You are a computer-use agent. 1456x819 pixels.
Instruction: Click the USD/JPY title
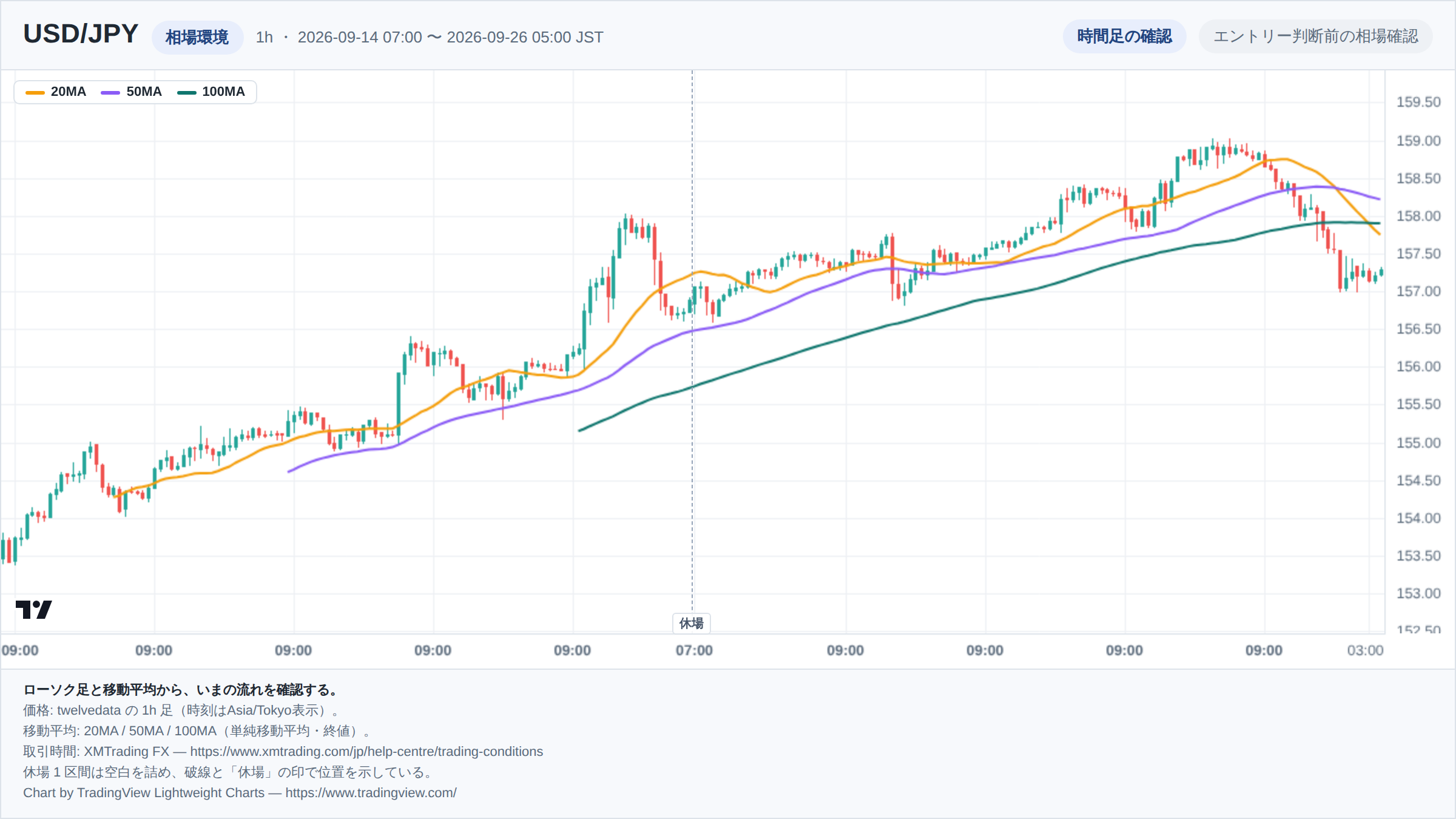(x=81, y=34)
